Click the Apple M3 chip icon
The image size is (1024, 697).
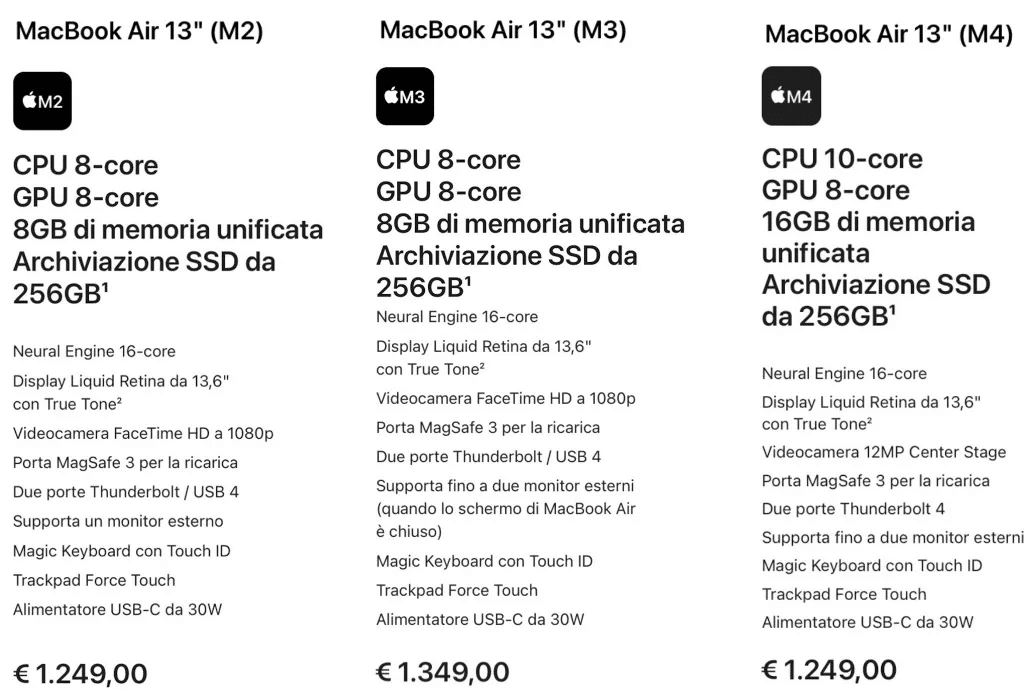tap(405, 96)
